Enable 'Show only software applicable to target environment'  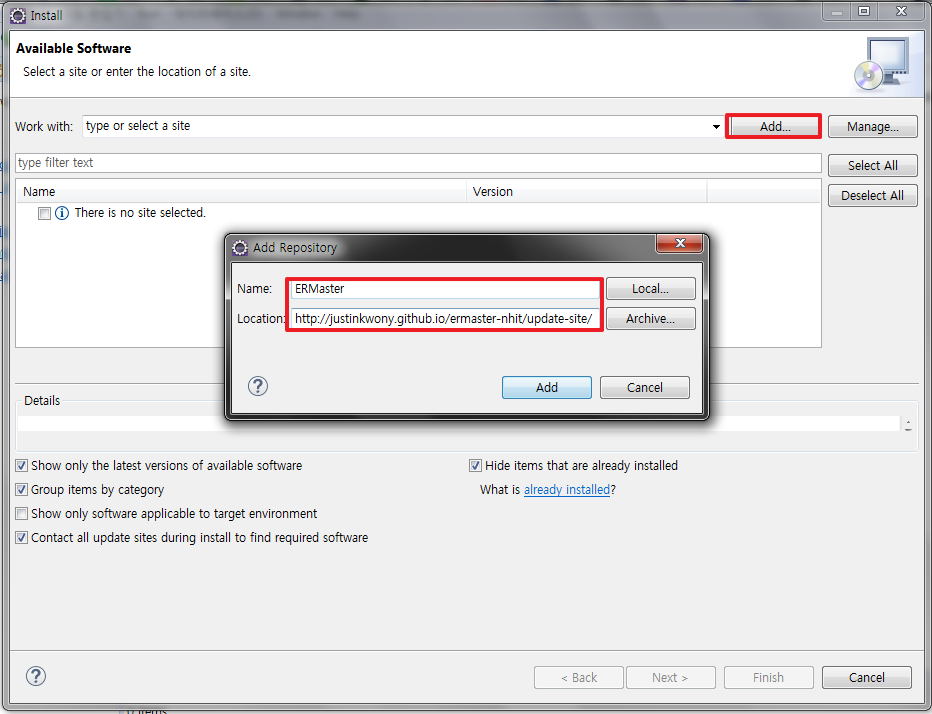(21, 513)
